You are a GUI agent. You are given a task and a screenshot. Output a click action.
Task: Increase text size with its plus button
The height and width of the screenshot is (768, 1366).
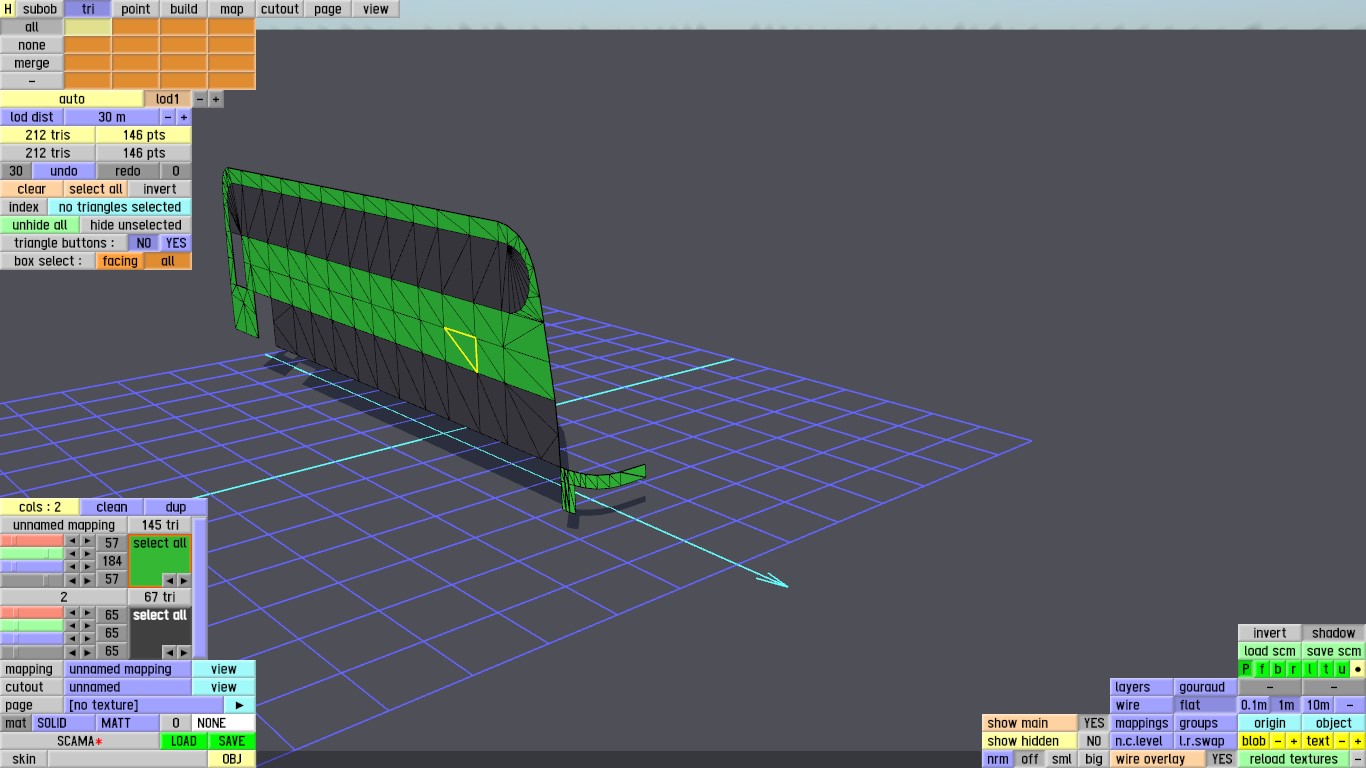tap(1358, 741)
